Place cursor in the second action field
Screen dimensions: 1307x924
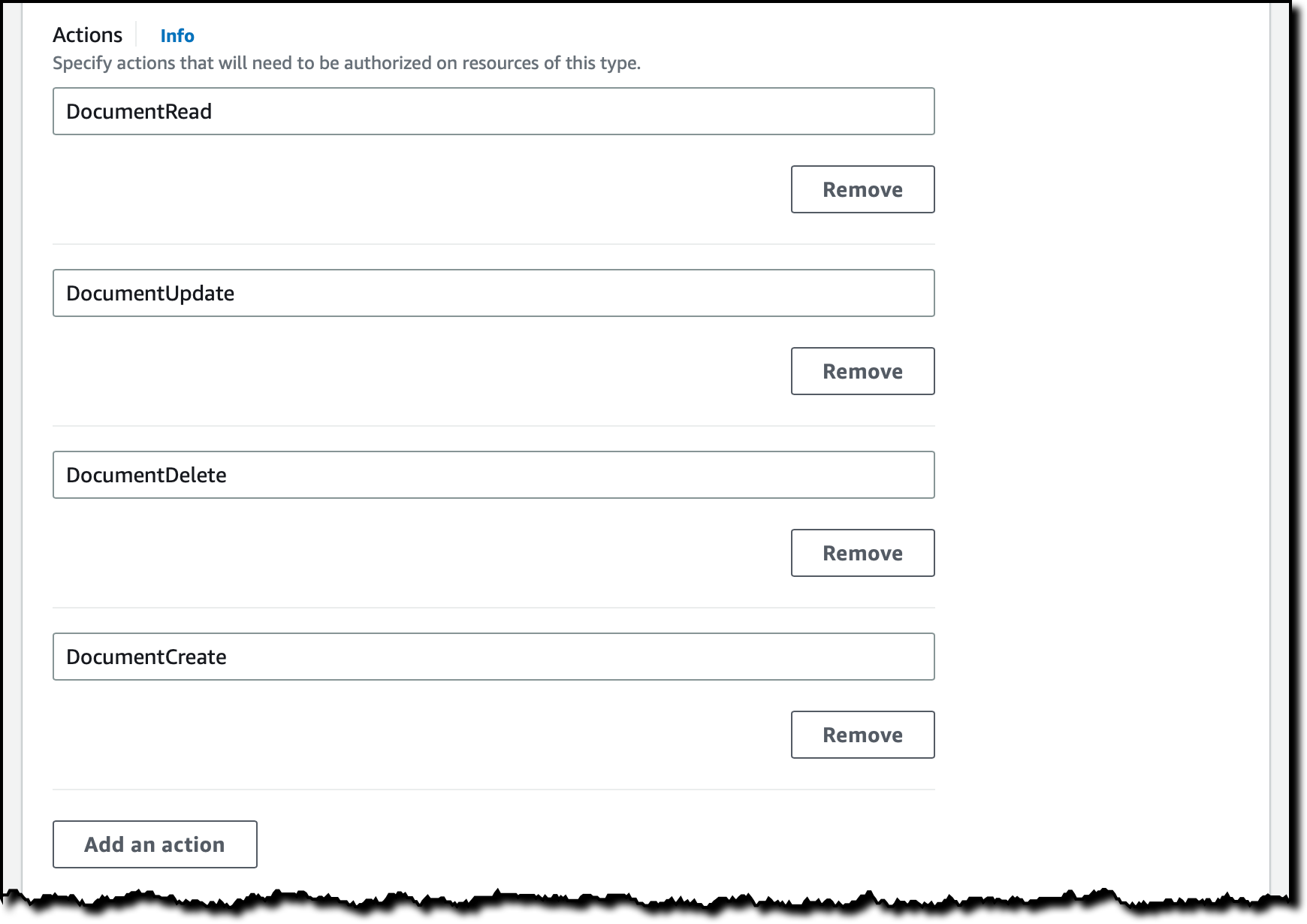click(494, 293)
